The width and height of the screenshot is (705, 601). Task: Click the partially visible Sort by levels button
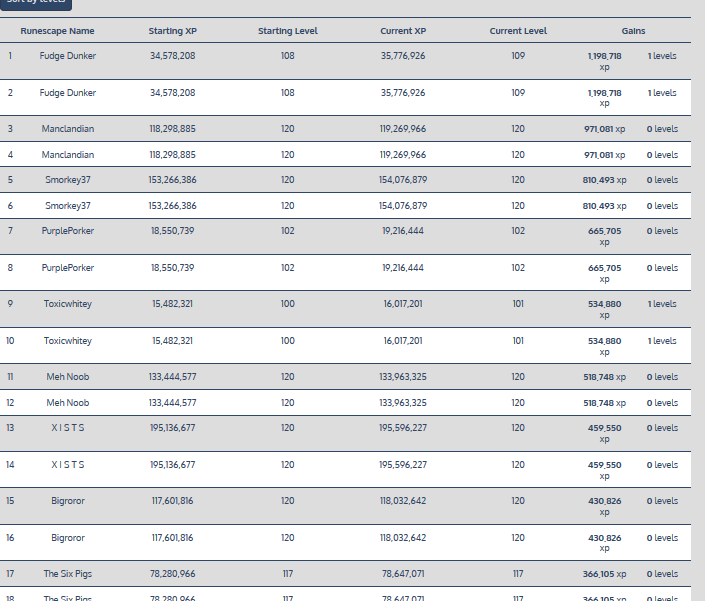(x=36, y=3)
